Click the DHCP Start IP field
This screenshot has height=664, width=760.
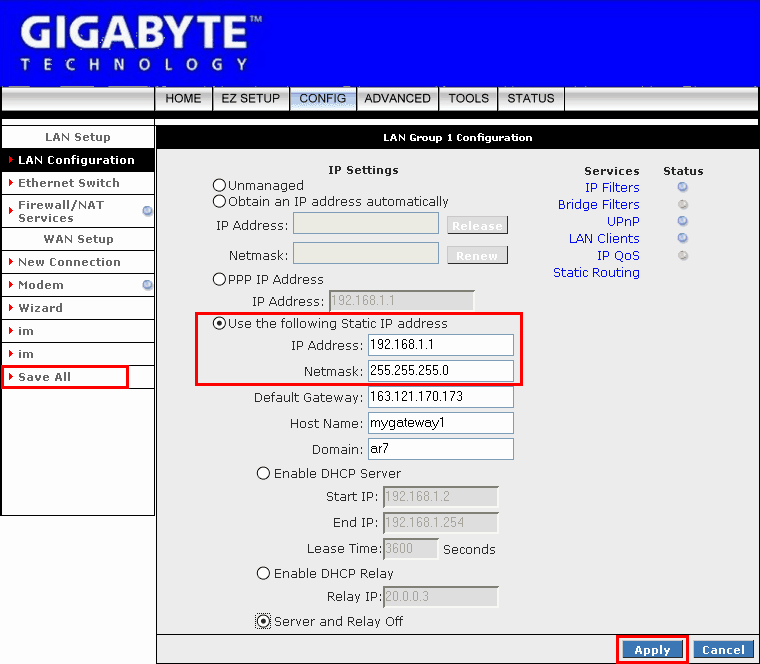441,497
